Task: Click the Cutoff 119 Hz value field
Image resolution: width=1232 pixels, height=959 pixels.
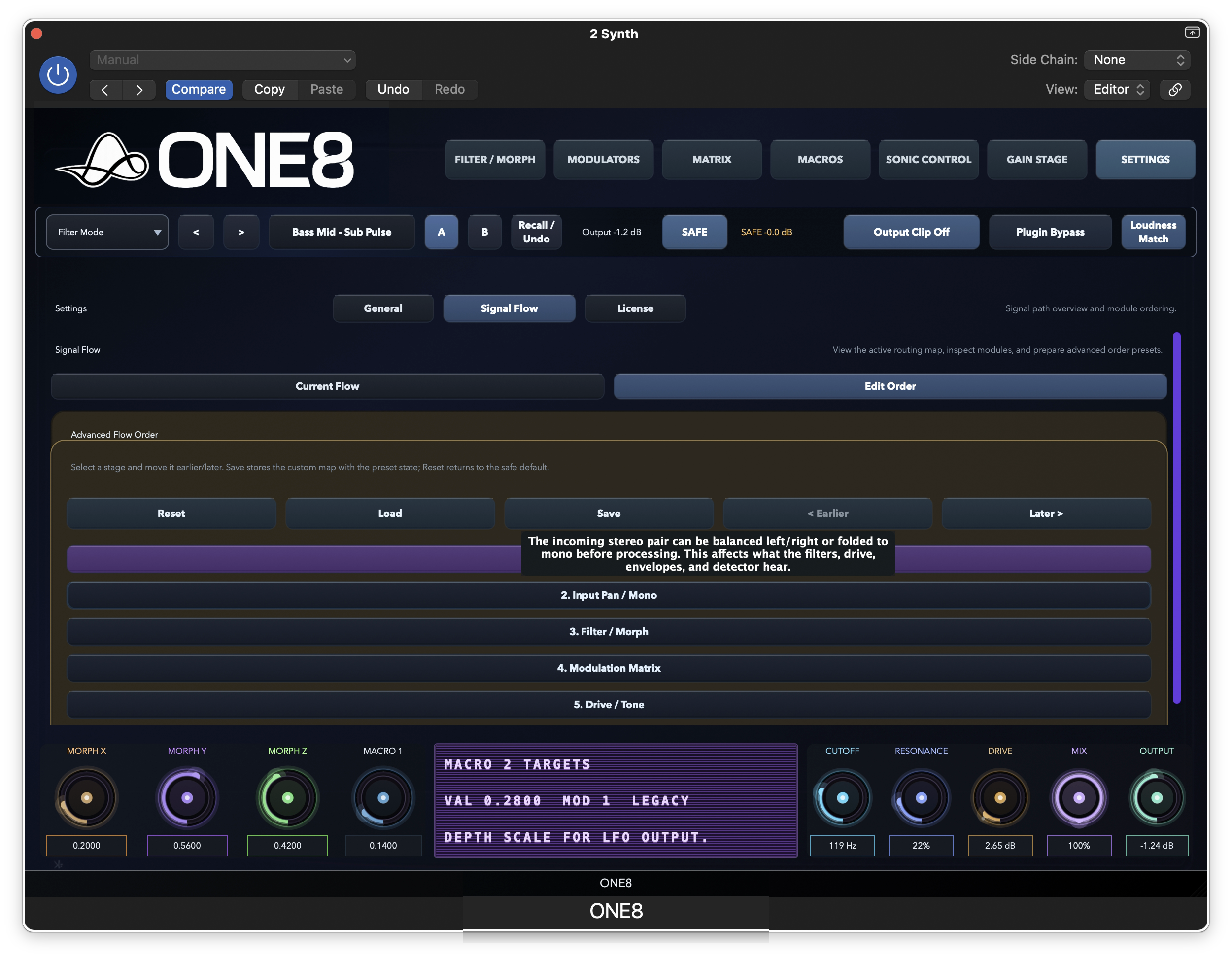Action: tap(842, 846)
